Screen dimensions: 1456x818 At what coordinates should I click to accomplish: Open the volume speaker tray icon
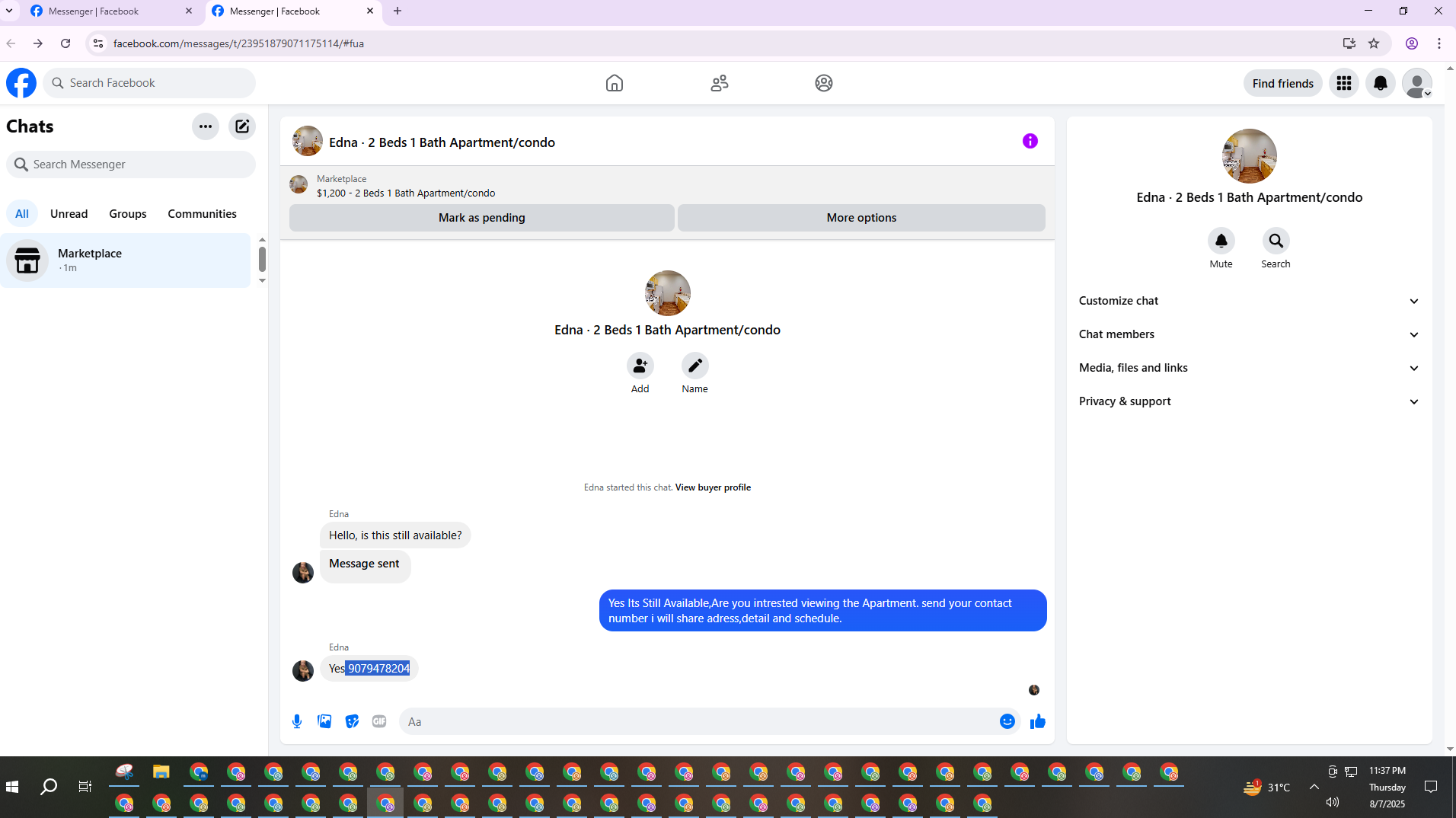(1333, 802)
